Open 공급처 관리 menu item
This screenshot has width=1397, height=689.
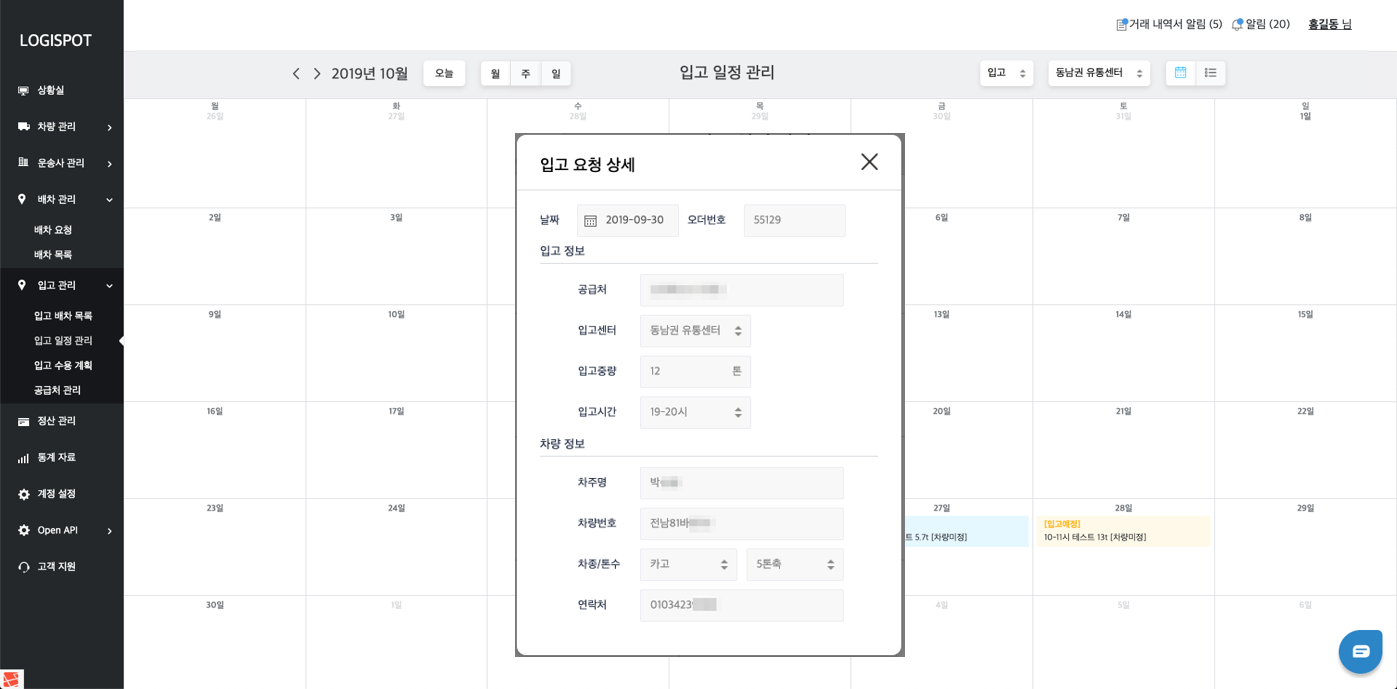[57, 391]
